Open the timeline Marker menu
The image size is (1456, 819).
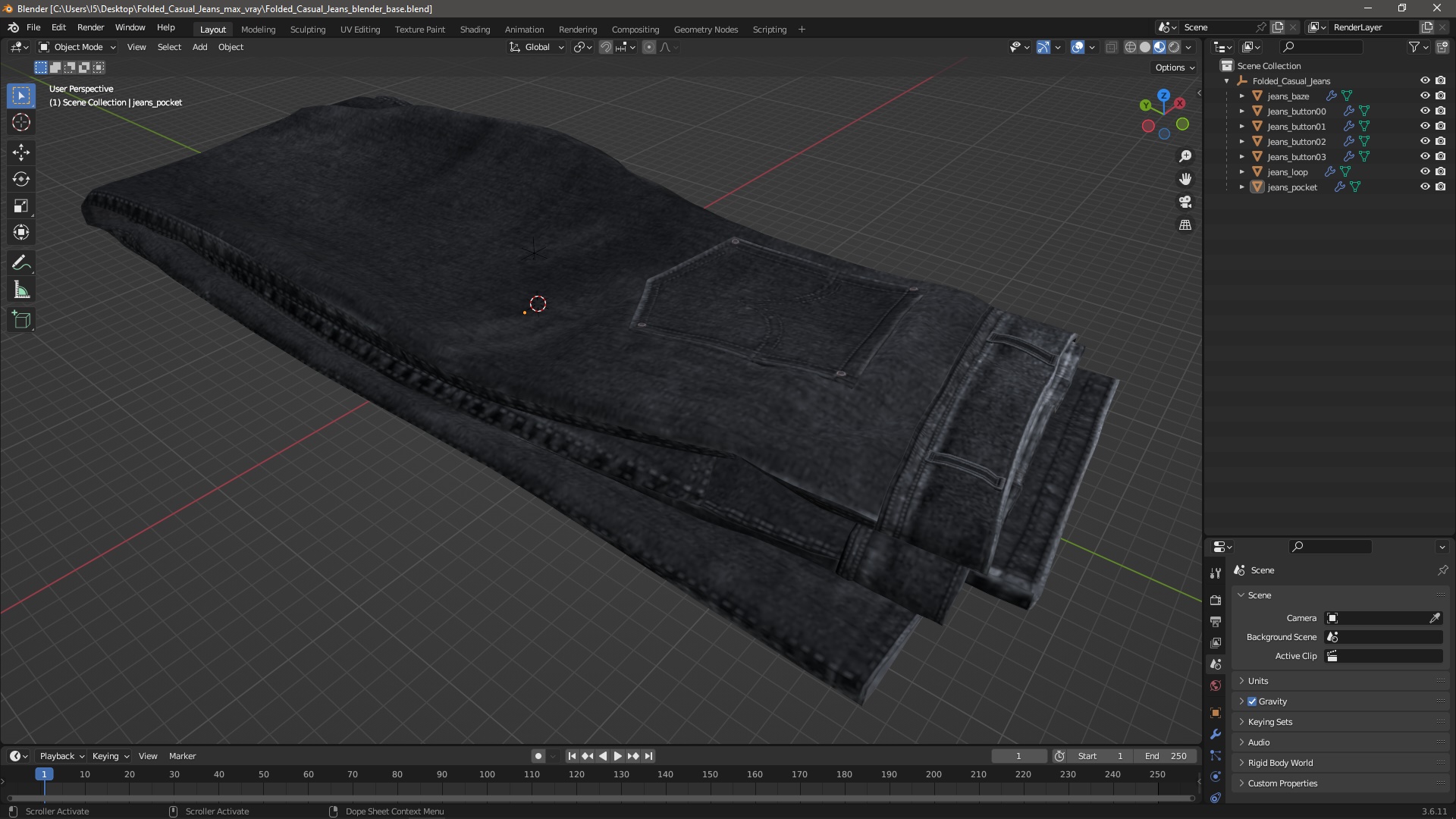click(182, 756)
